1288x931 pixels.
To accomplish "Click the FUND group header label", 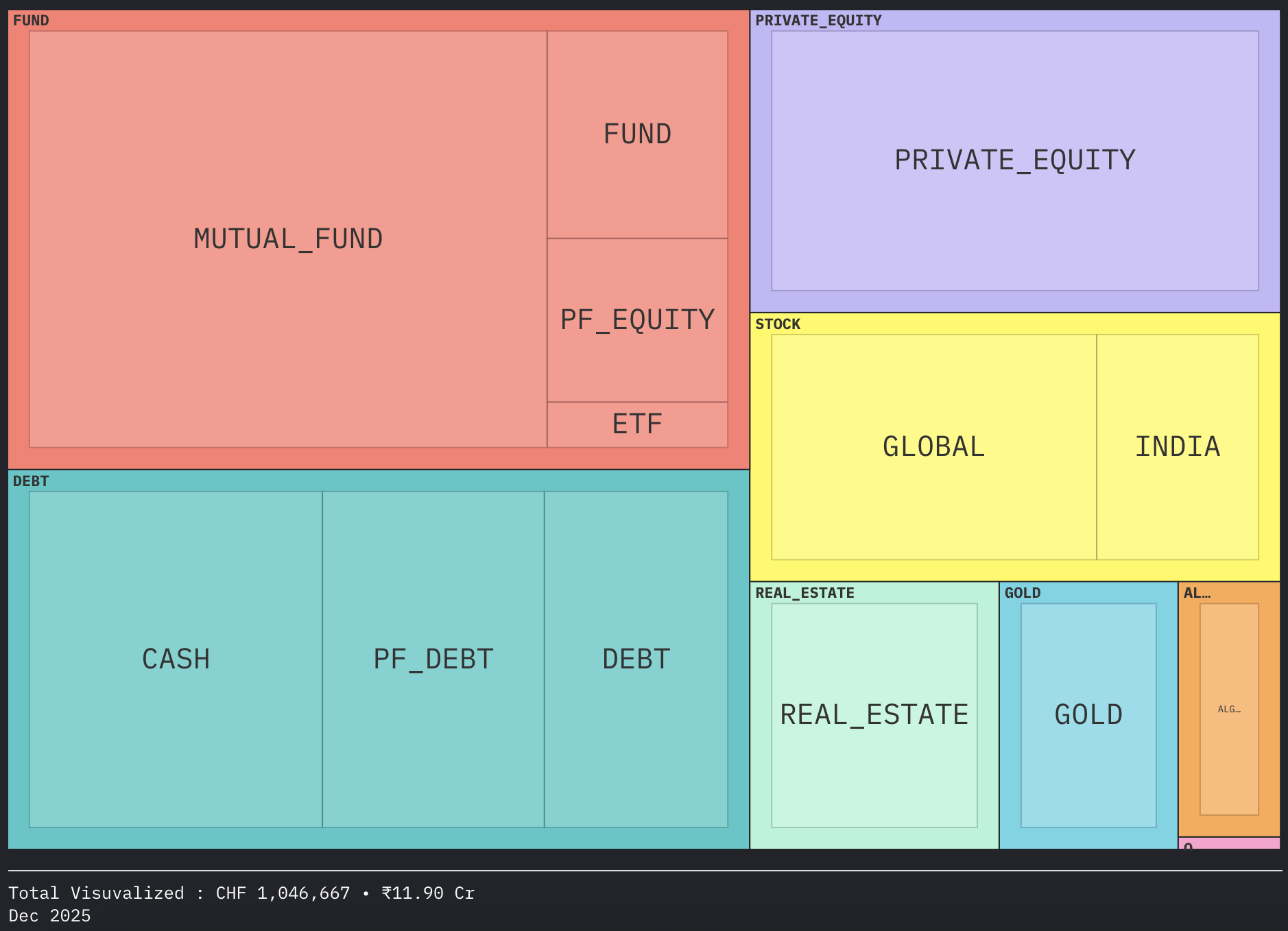I will coord(32,21).
